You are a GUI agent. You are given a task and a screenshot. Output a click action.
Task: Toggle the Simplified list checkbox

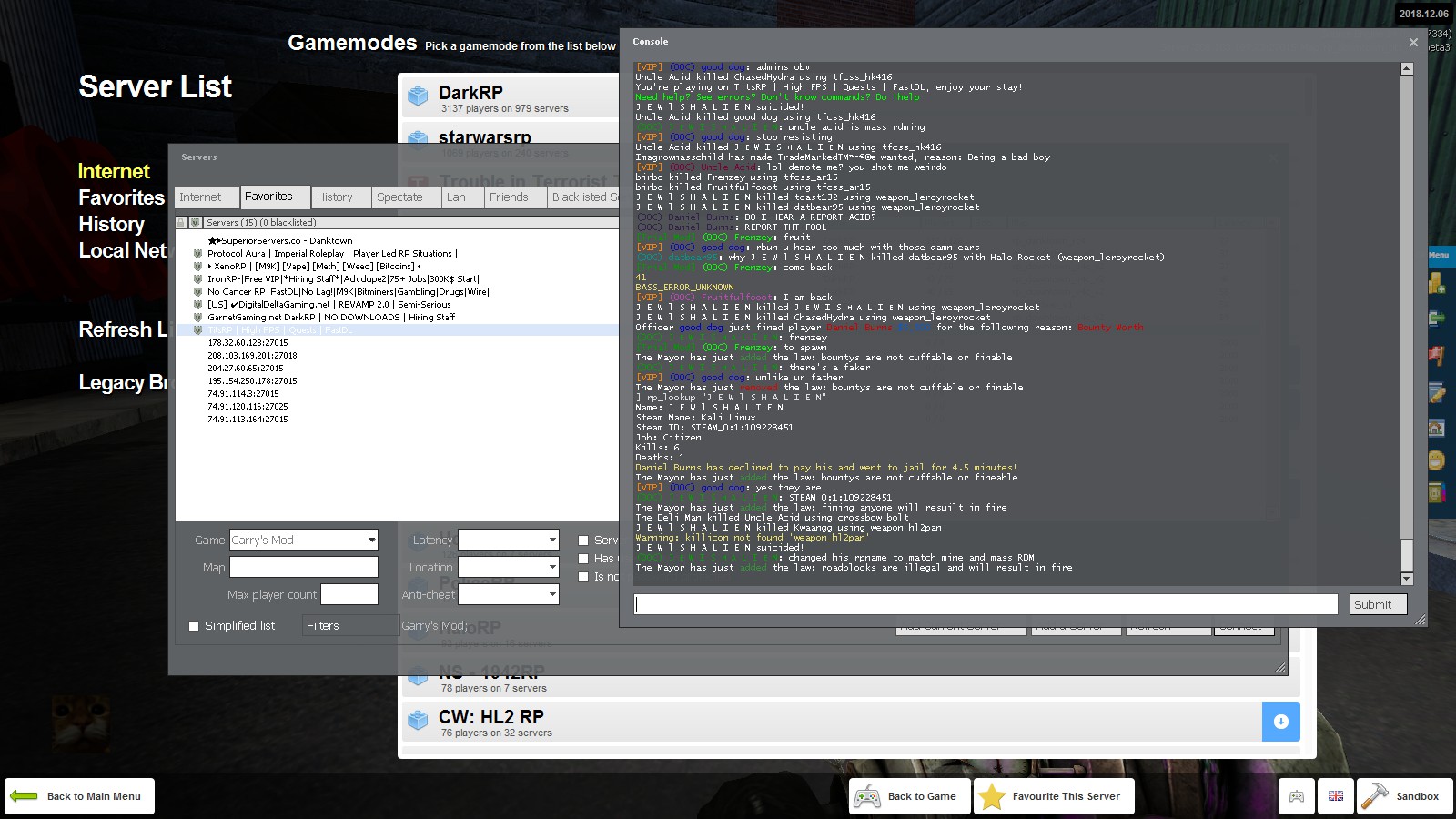click(x=194, y=626)
